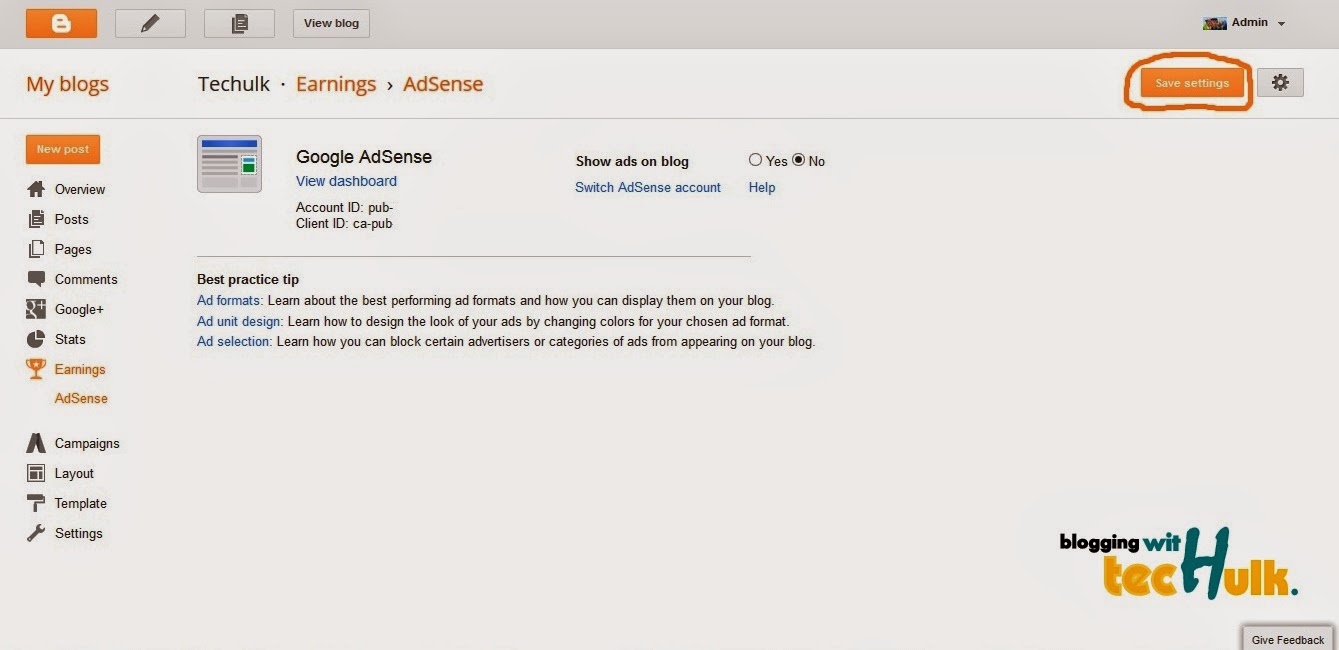This screenshot has width=1339, height=650.
Task: Click the Google AdSense thumbnail image
Action: 229,164
